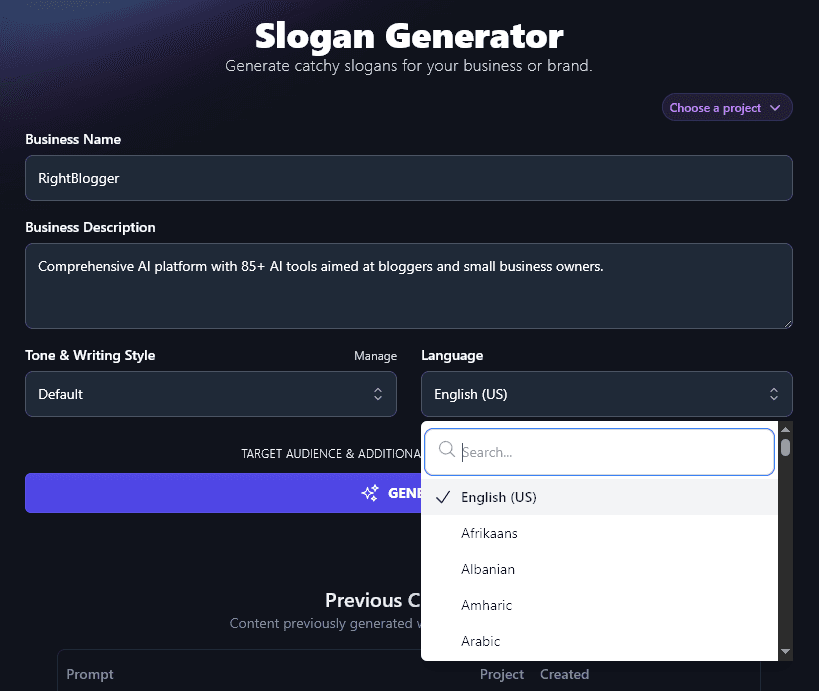Image resolution: width=819 pixels, height=691 pixels.
Task: Click the up arrow on the language list scrollbar
Action: (x=785, y=430)
